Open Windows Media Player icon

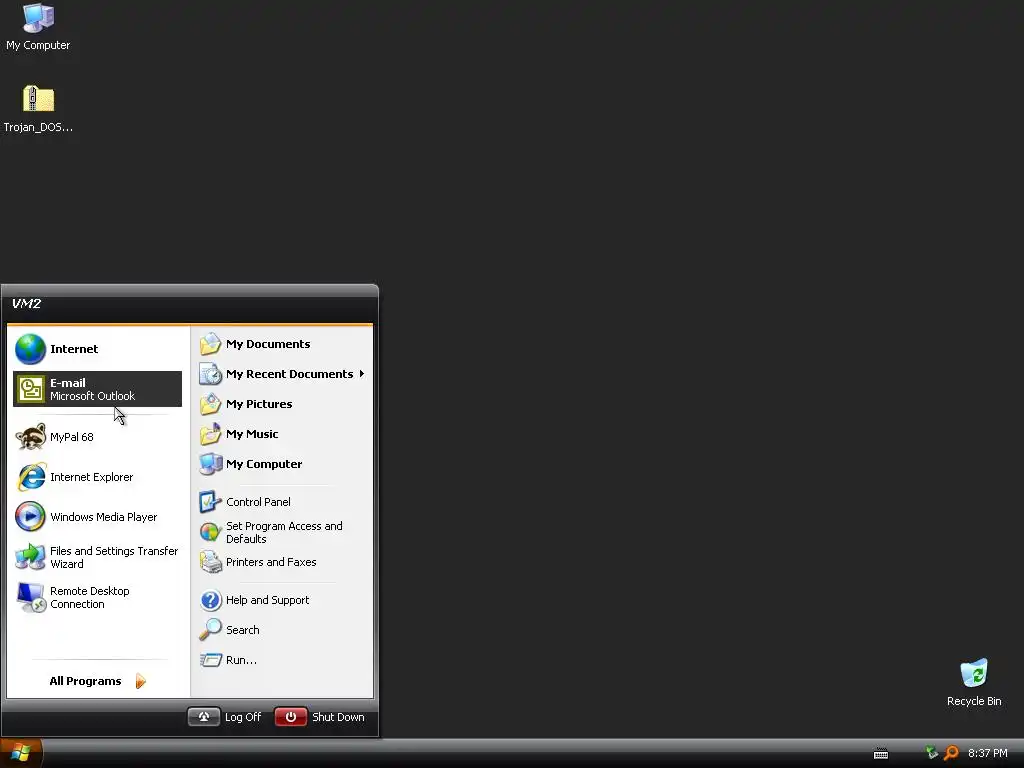pyautogui.click(x=30, y=517)
